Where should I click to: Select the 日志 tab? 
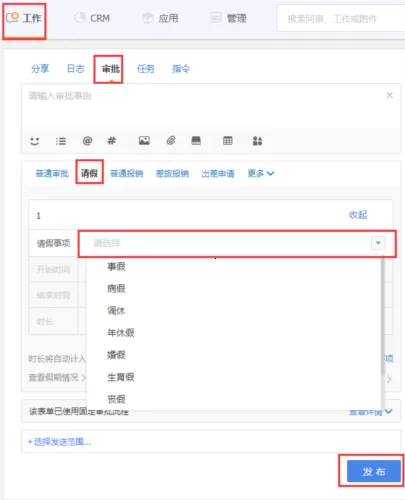(x=76, y=69)
